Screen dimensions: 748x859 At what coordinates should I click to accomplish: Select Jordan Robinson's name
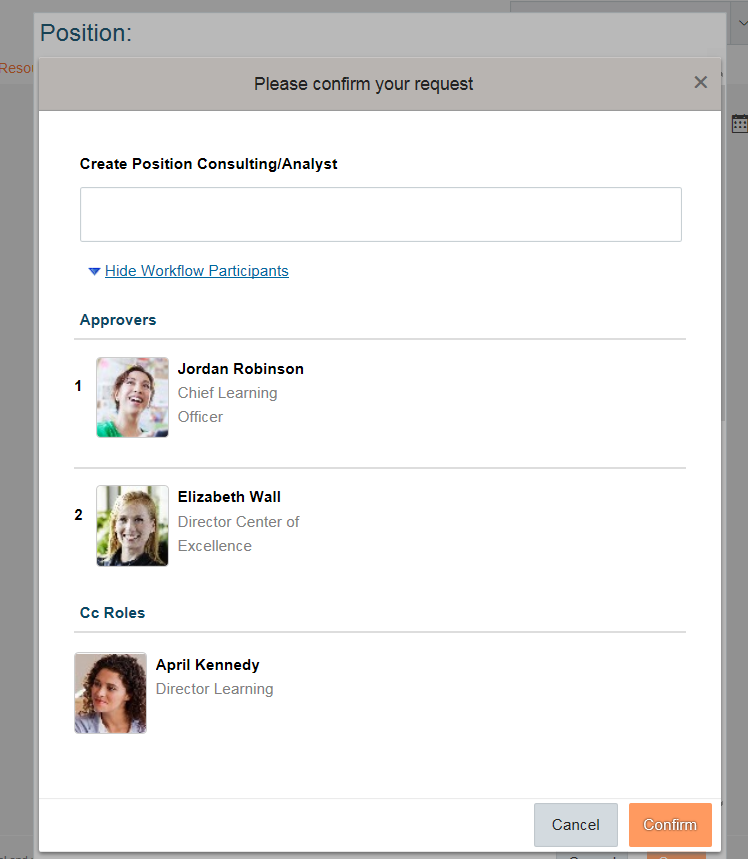pos(241,369)
